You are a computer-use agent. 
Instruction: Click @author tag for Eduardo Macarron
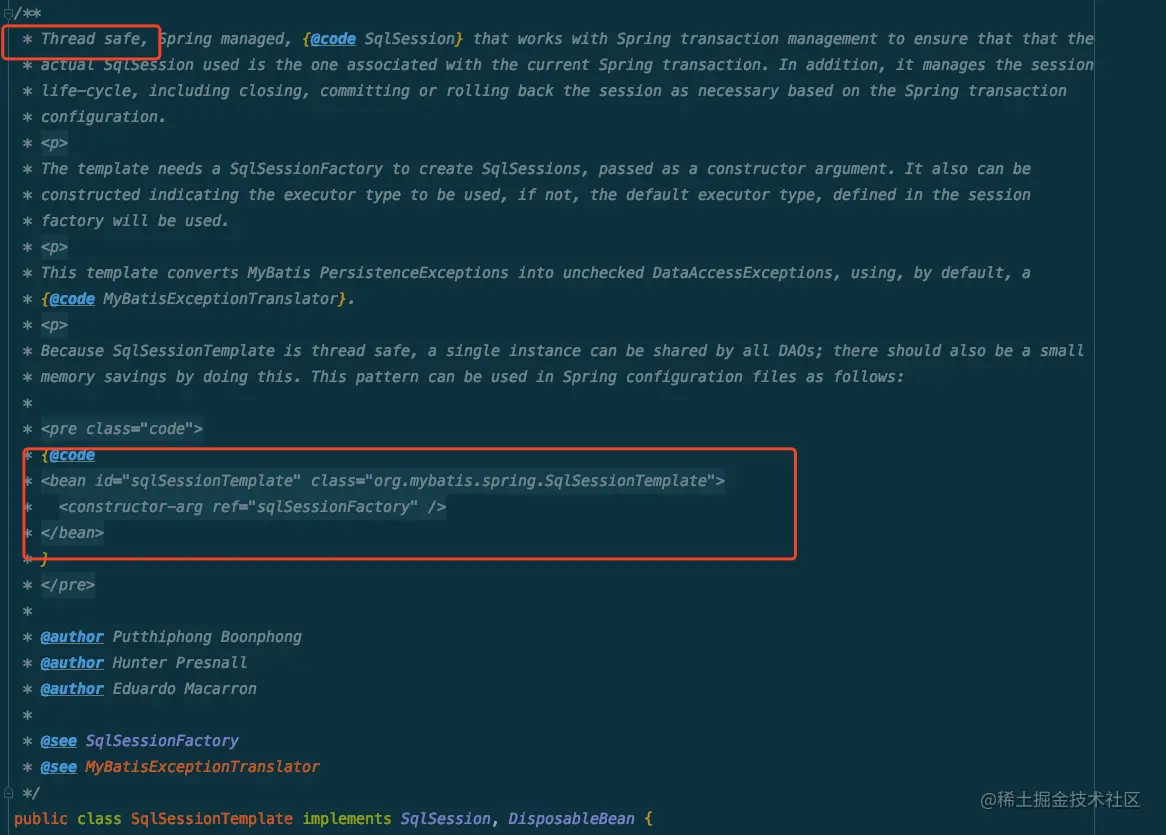point(72,689)
